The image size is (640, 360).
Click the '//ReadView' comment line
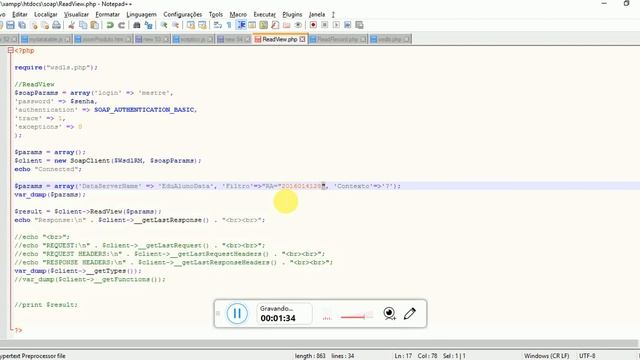[34, 84]
